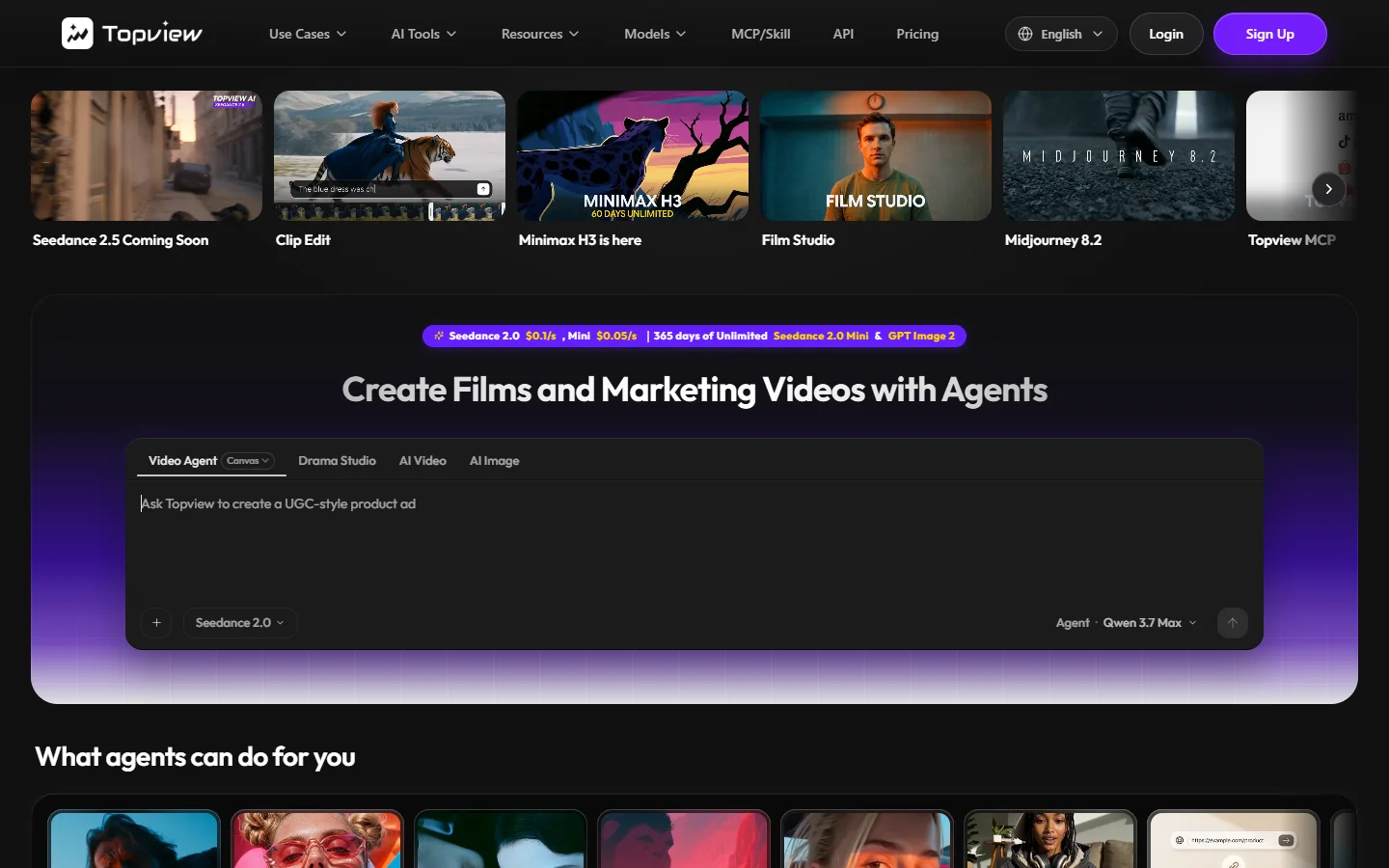Expand the Agent Qwen 3.7 Max selector
The width and height of the screenshot is (1389, 868).
(x=1127, y=623)
